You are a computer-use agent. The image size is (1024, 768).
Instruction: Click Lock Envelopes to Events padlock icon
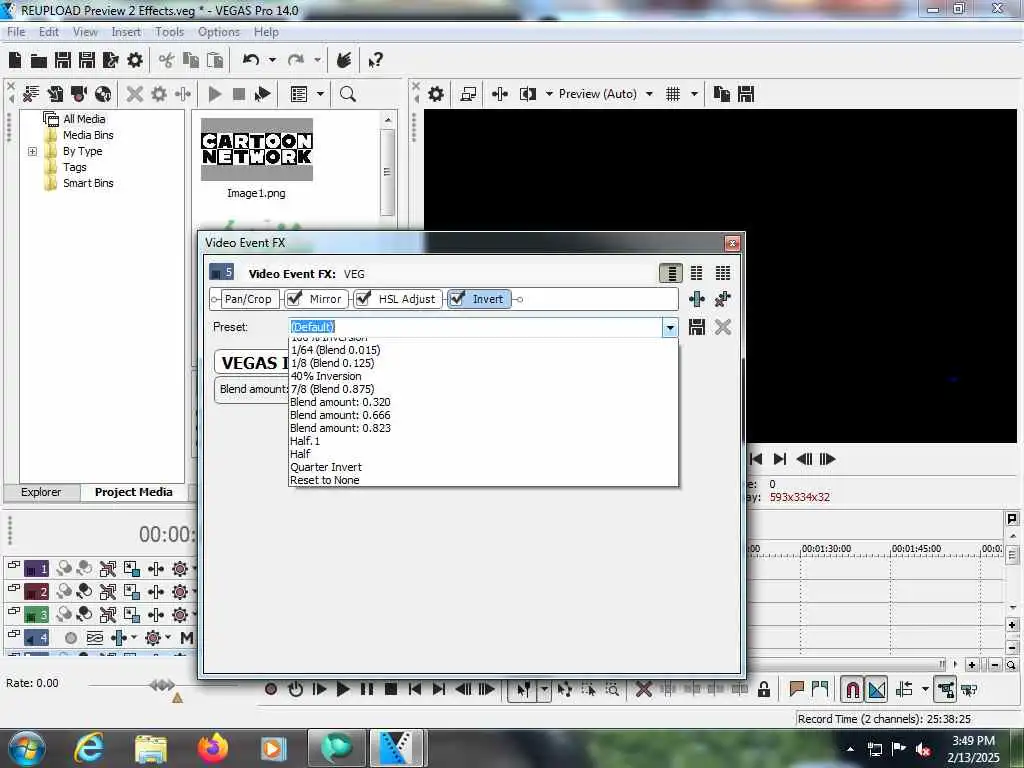pos(763,690)
